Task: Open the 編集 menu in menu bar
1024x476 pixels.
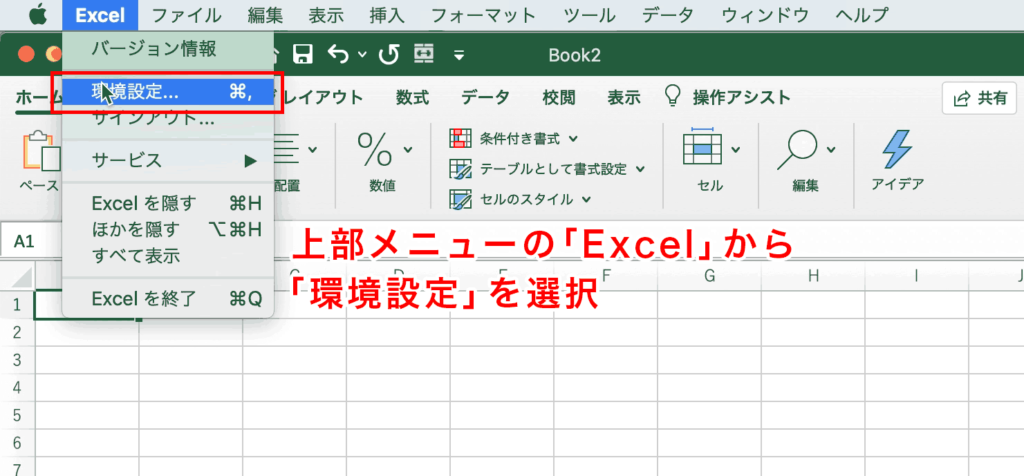Action: pos(265,14)
